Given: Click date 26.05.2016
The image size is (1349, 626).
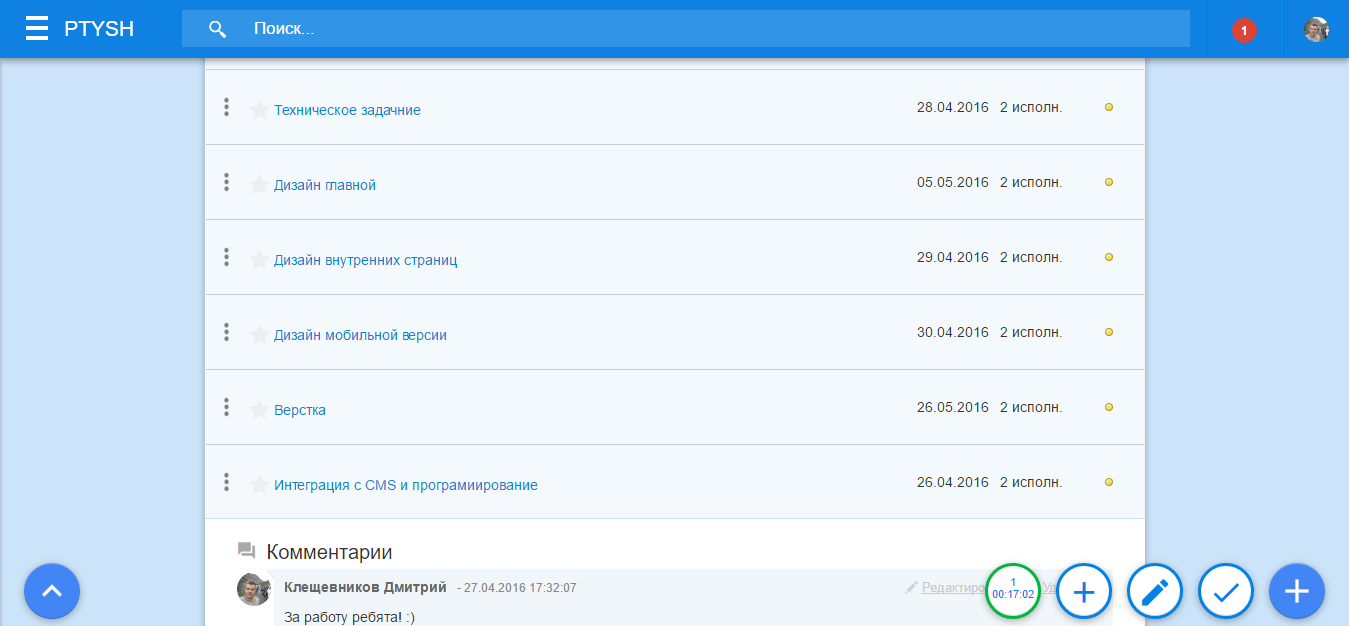Looking at the screenshot, I should (x=952, y=407).
